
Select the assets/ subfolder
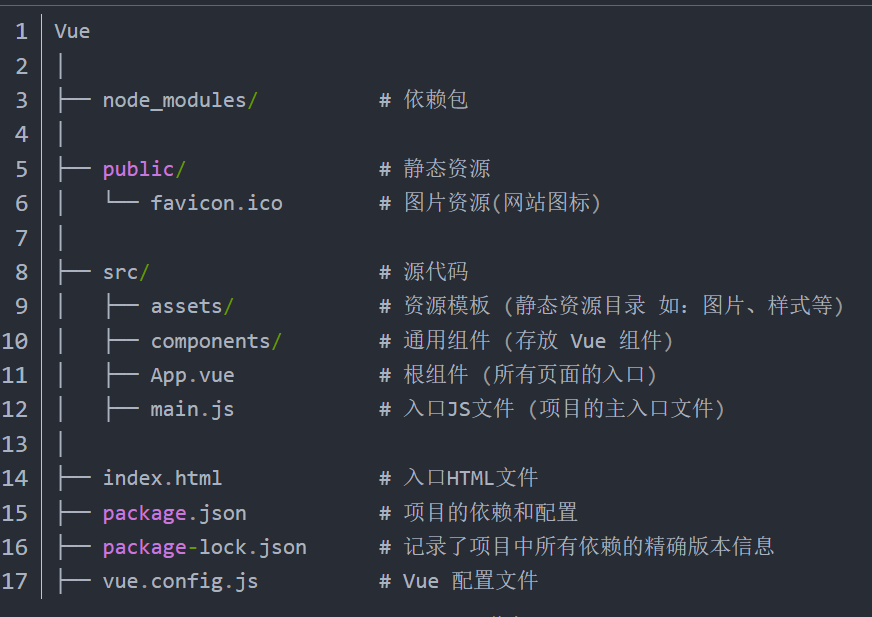coord(192,307)
